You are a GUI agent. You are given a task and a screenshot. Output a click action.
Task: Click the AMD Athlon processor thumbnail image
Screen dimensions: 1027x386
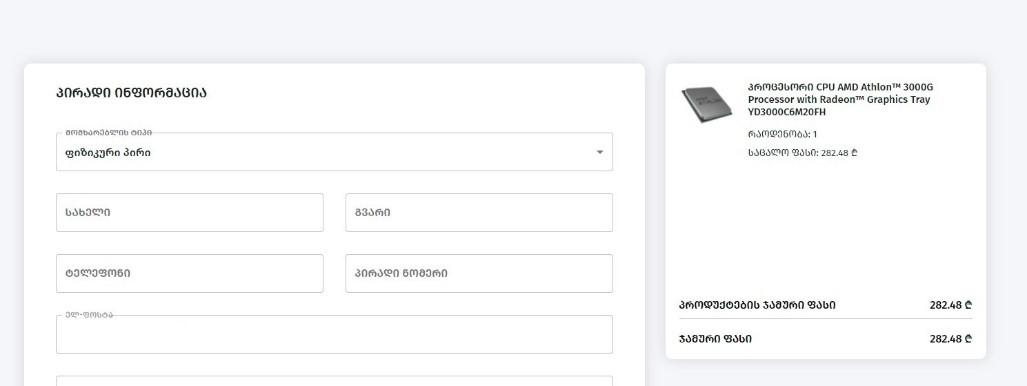707,104
